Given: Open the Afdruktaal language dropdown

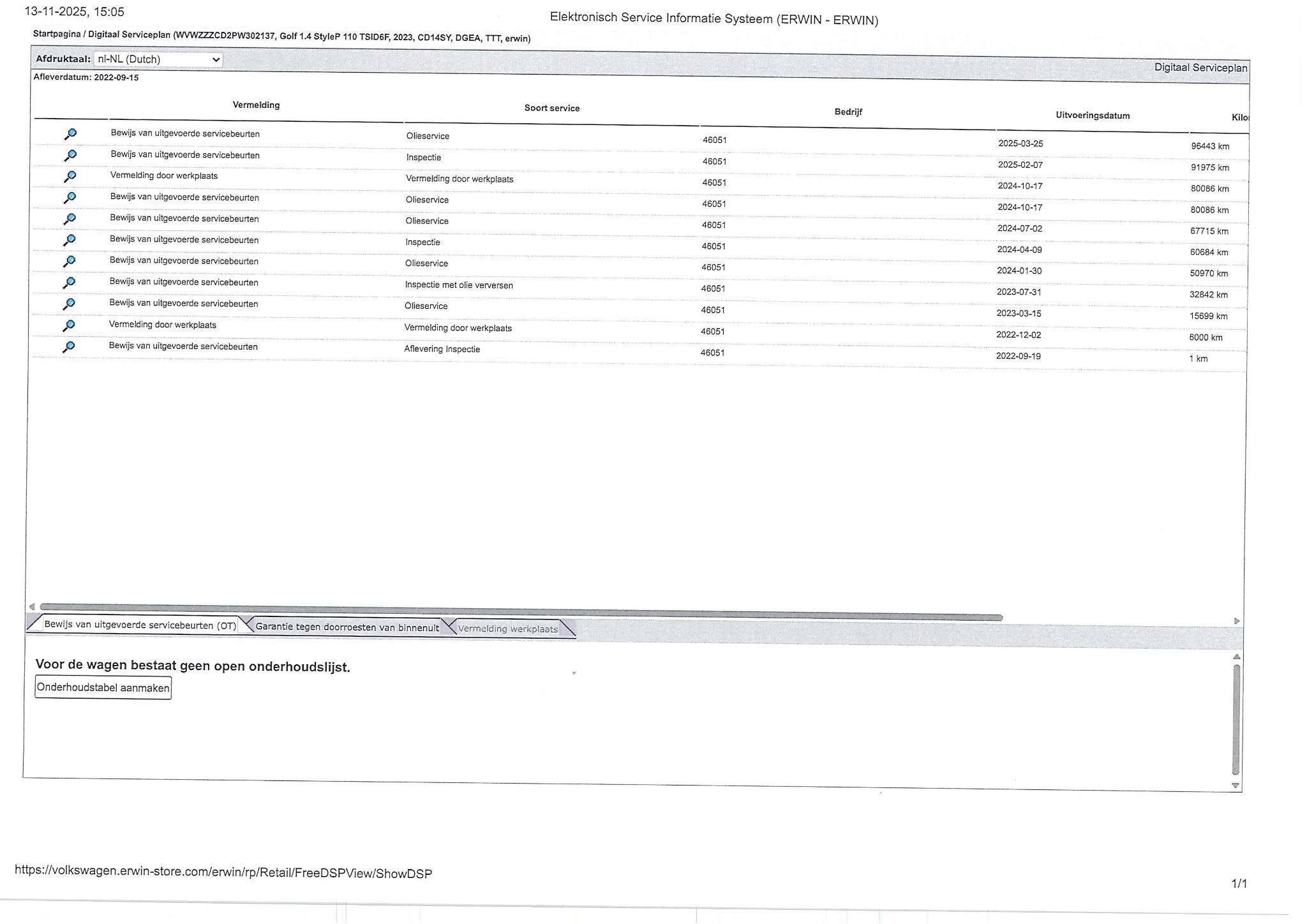Looking at the screenshot, I should (x=158, y=59).
